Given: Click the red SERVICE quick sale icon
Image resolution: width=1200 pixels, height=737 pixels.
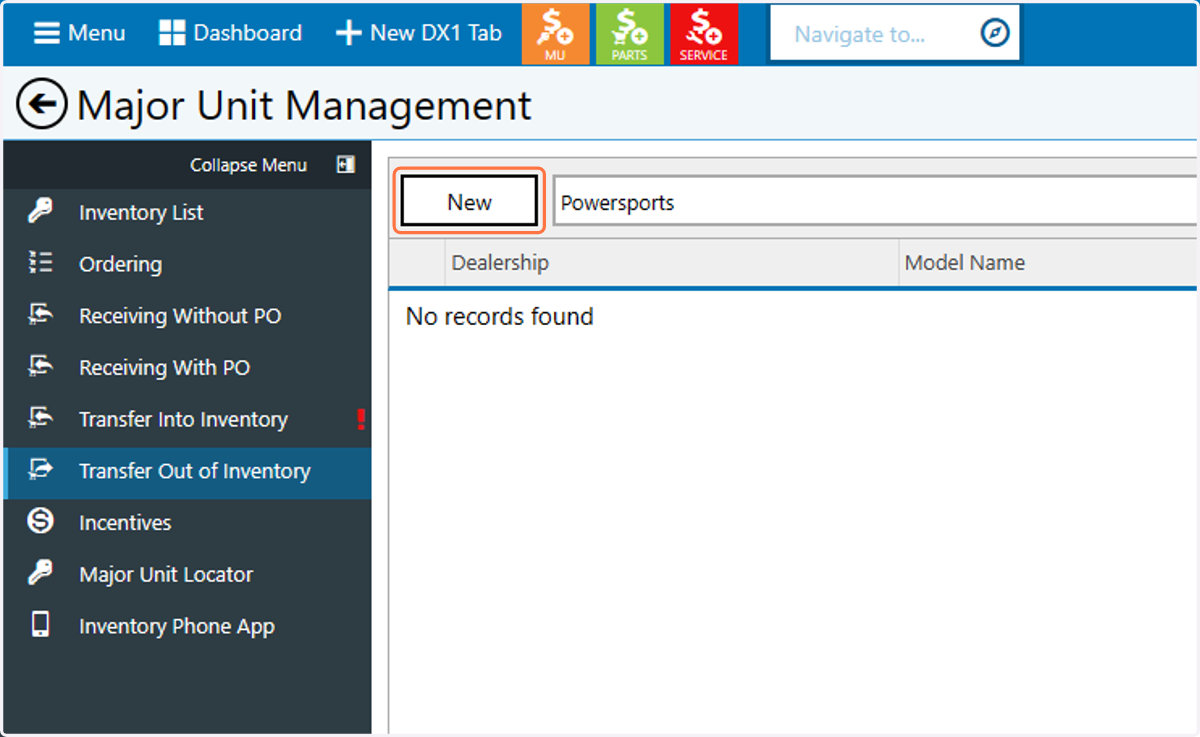Looking at the screenshot, I should [704, 34].
